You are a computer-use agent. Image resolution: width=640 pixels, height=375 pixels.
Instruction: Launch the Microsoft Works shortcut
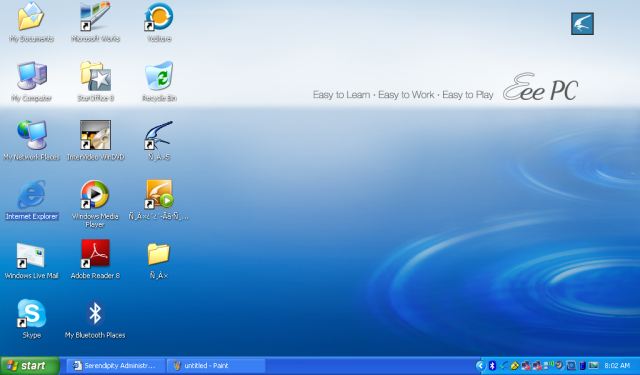pyautogui.click(x=95, y=22)
